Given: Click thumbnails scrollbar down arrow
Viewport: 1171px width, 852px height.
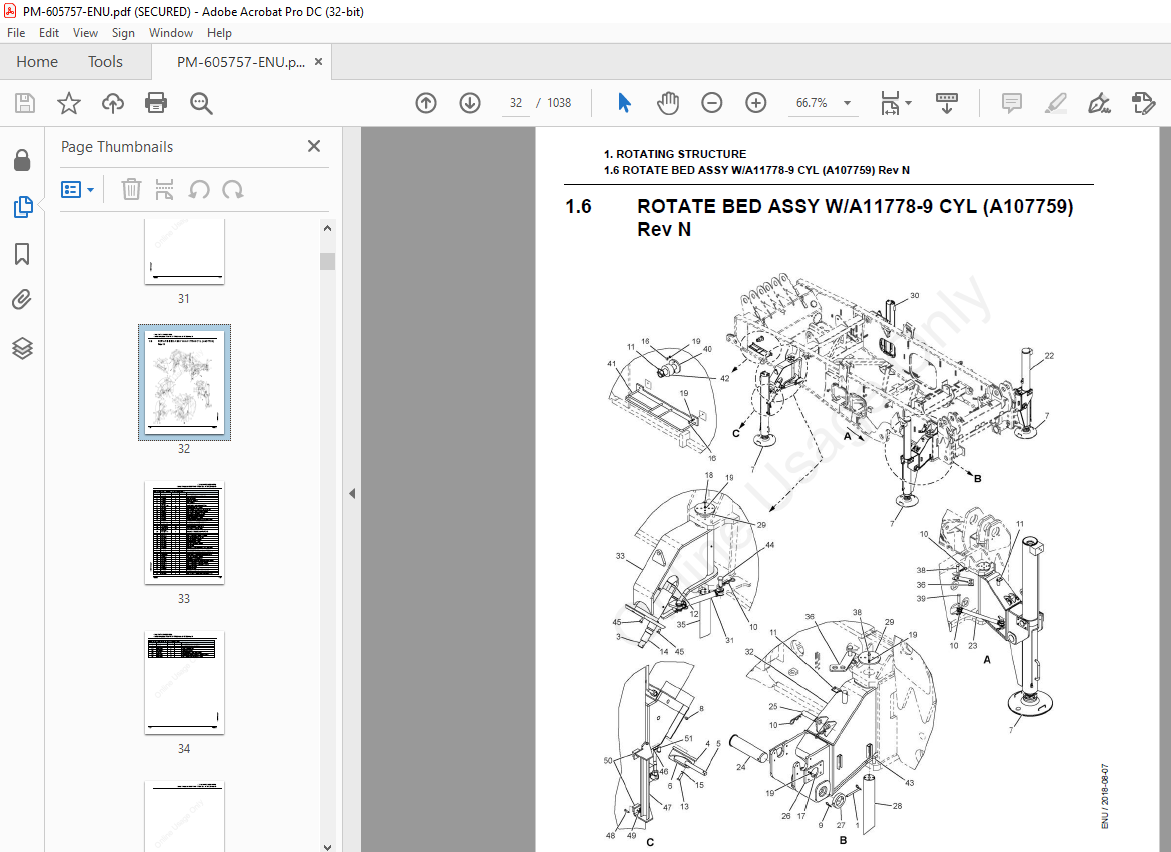Looking at the screenshot, I should click(x=327, y=846).
